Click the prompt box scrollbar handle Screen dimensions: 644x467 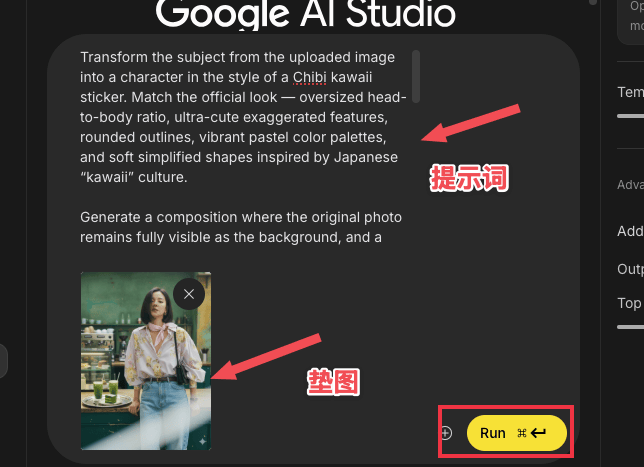(416, 76)
